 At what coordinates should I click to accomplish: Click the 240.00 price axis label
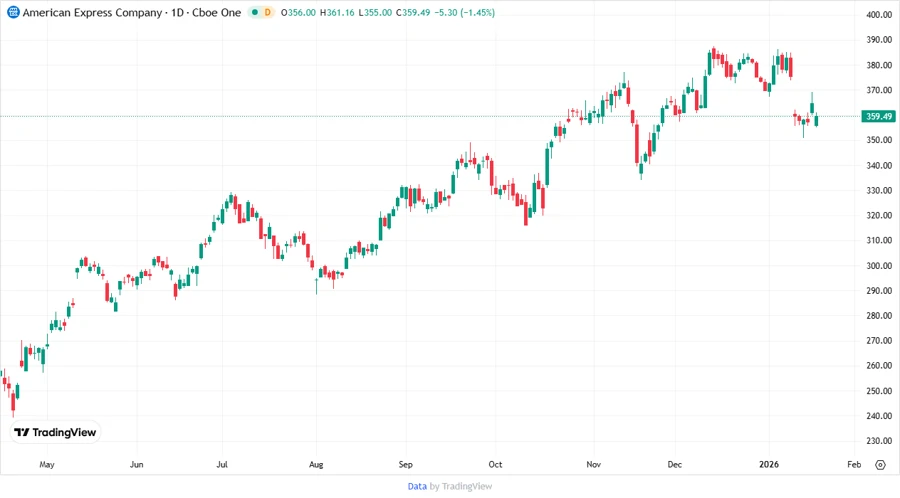[x=879, y=416]
